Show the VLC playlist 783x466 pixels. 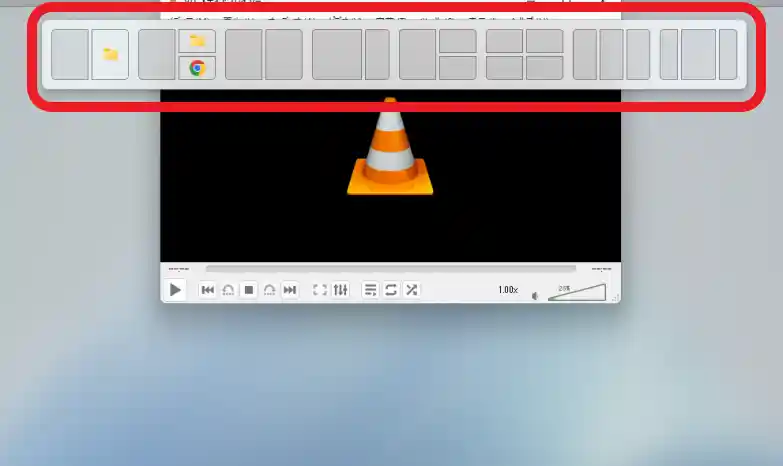point(371,290)
